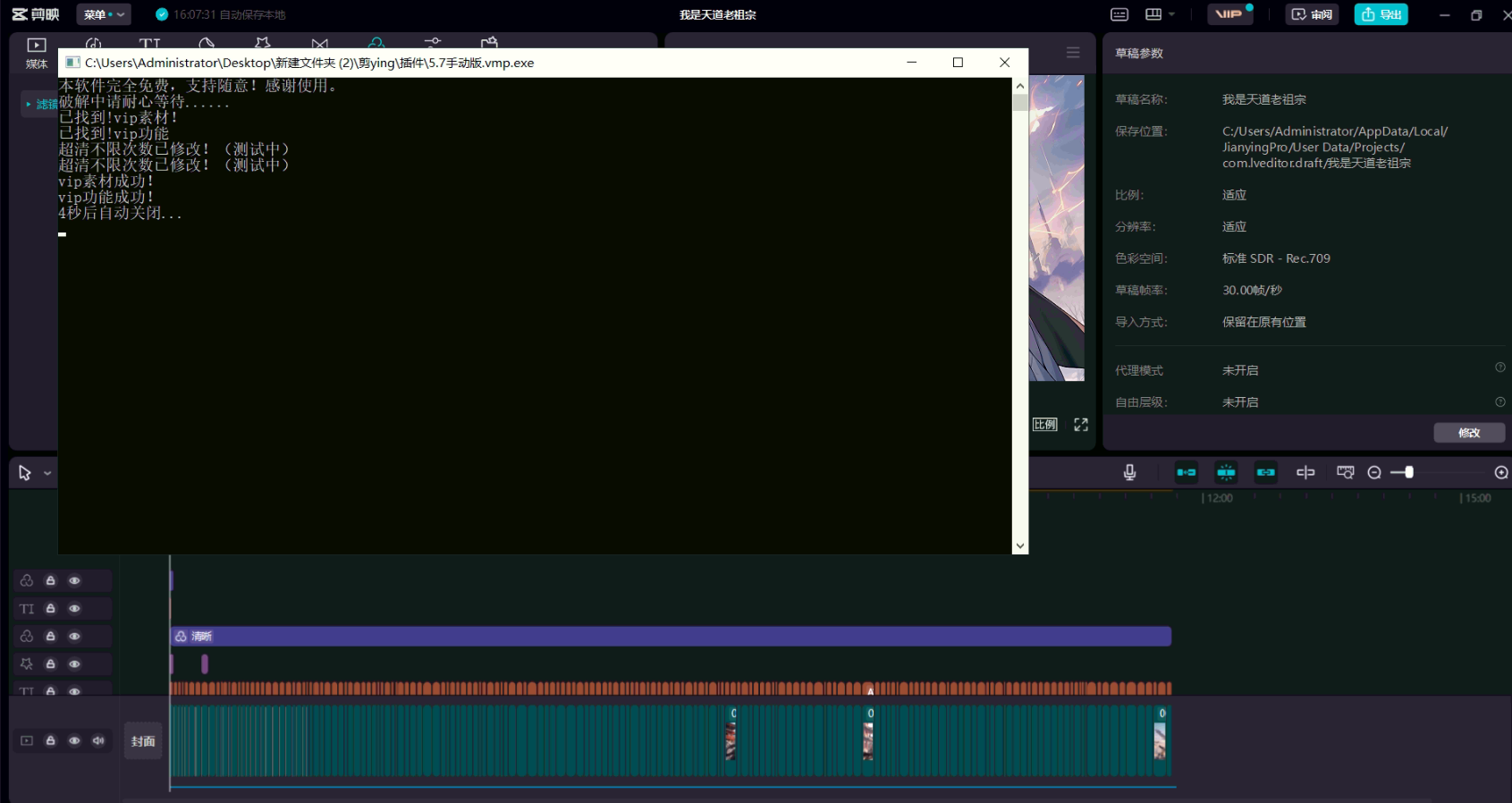Toggle main track magnet snapping button
Image resolution: width=1512 pixels, height=803 pixels.
coord(1187,472)
